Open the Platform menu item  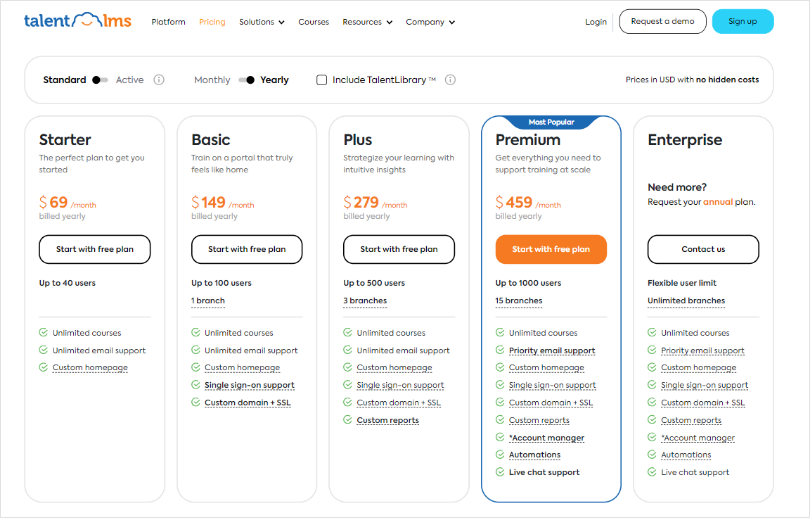(x=168, y=22)
